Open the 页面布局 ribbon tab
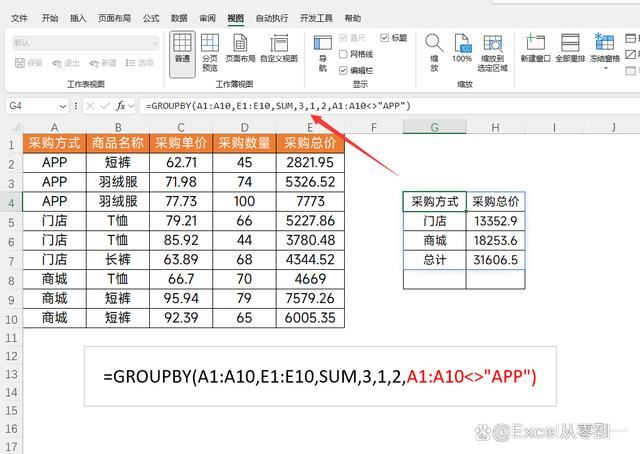The image size is (640, 454). tap(115, 18)
